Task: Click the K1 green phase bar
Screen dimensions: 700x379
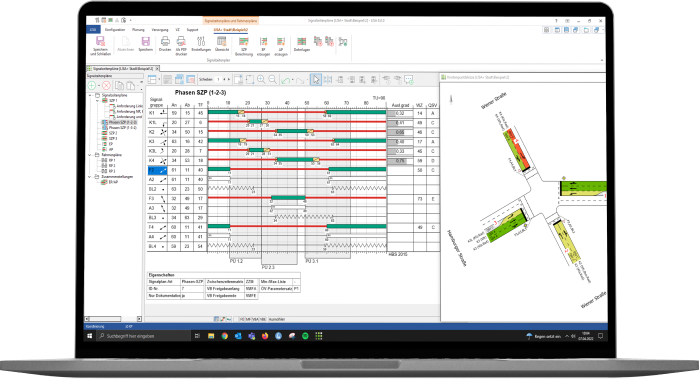Action: pyautogui.click(x=224, y=112)
